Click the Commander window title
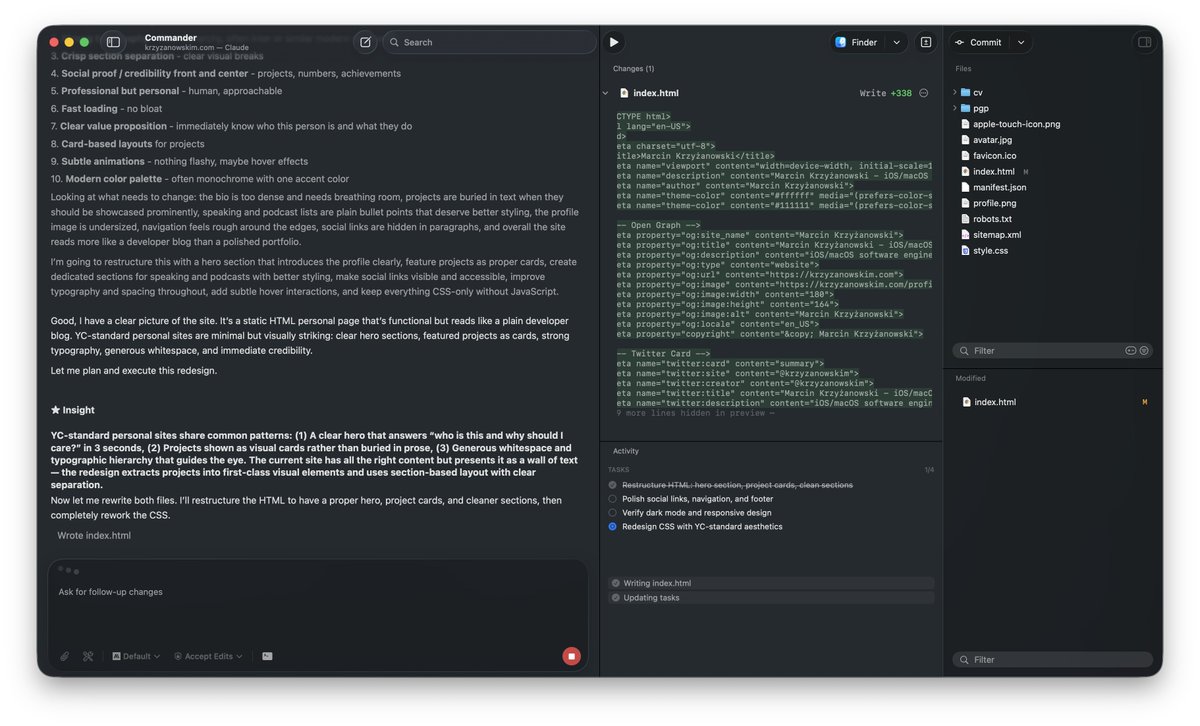The width and height of the screenshot is (1200, 726). tap(170, 37)
